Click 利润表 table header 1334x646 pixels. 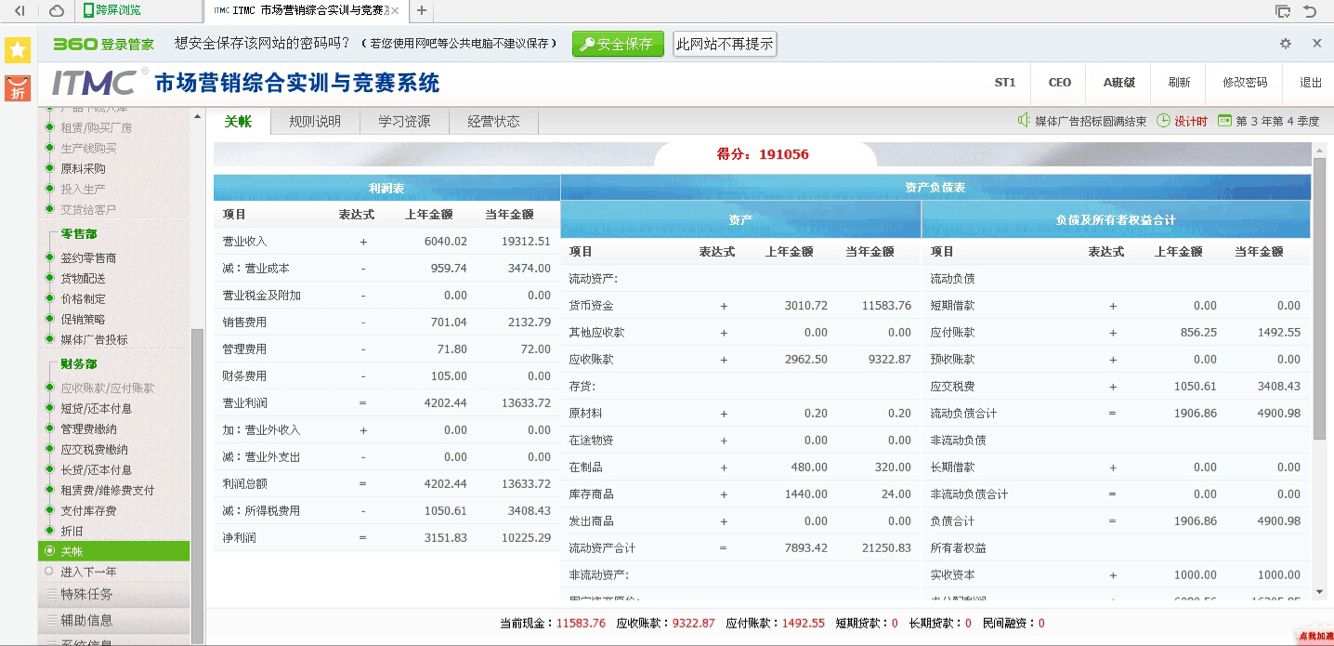pos(386,188)
